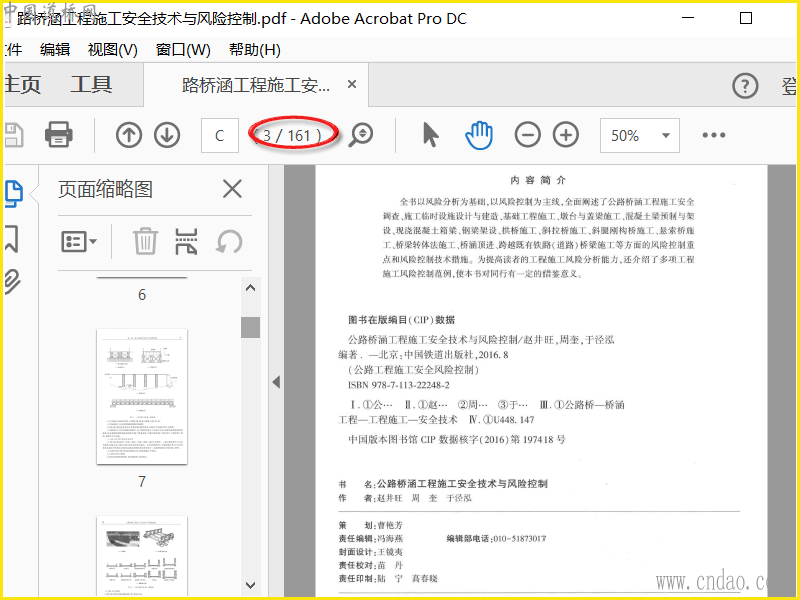Click thumbnail scrollbar down arrow
This screenshot has height=600, width=800.
(x=251, y=585)
